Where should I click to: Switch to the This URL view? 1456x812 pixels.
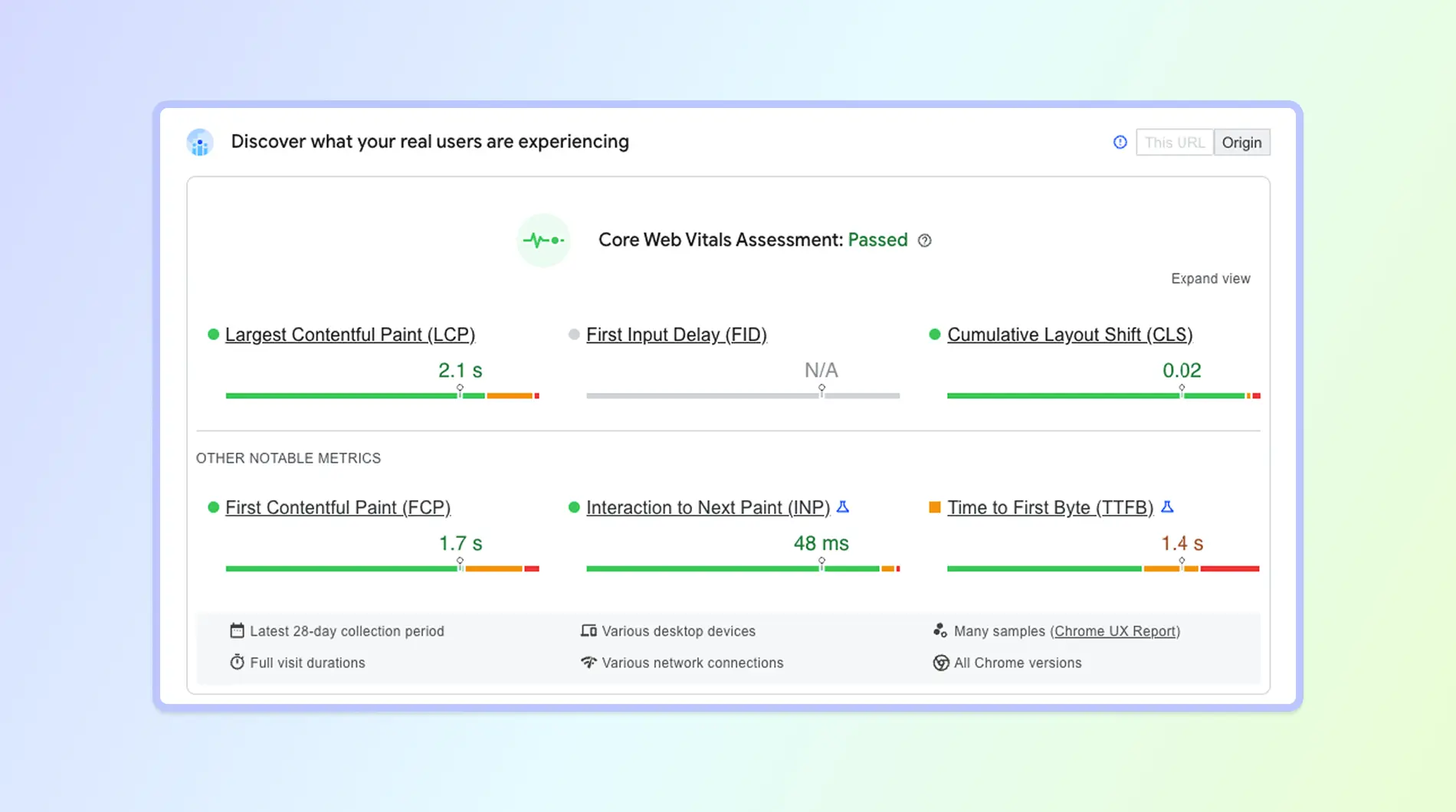[x=1174, y=142]
